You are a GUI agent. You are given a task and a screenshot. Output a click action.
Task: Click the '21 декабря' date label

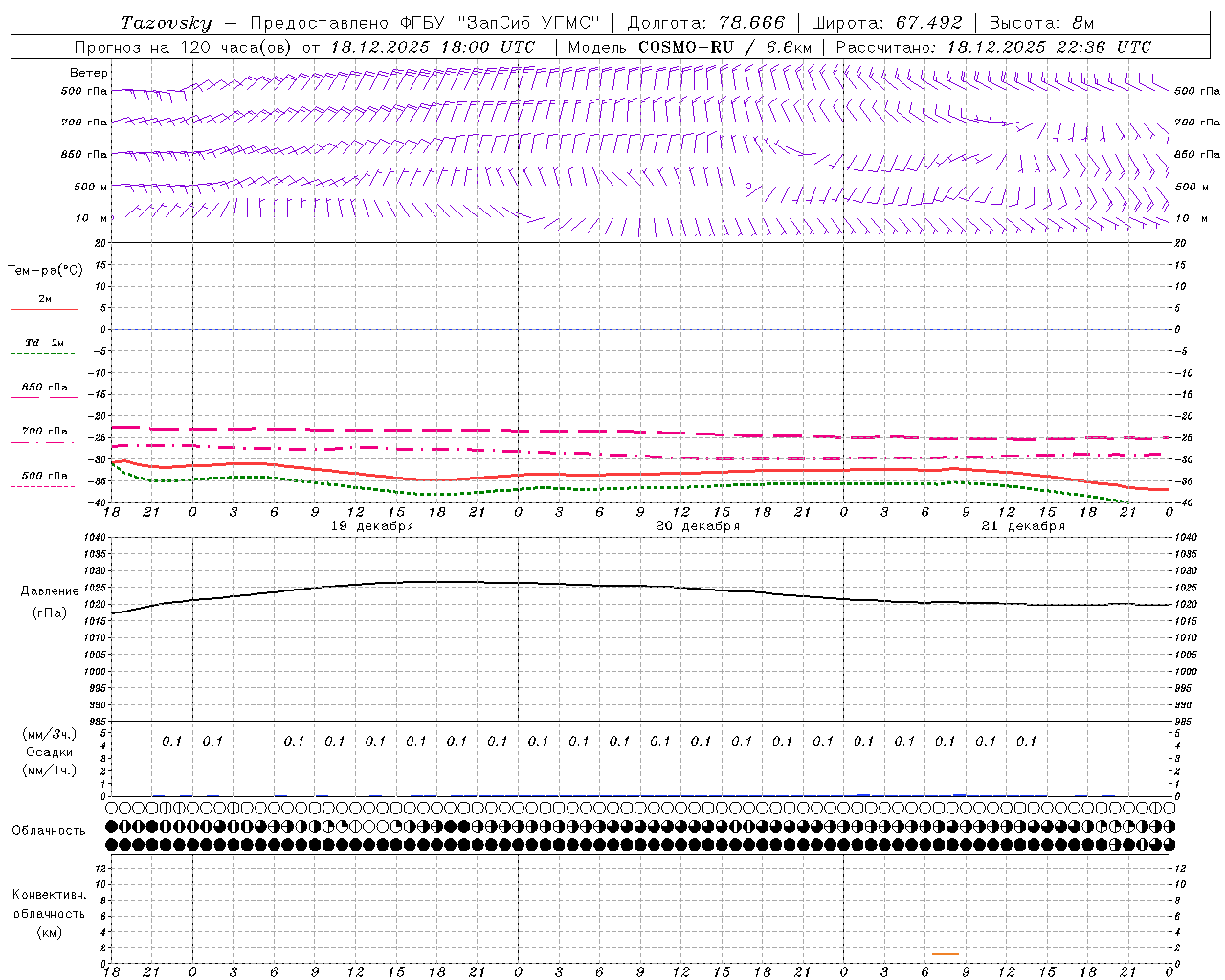(1023, 526)
